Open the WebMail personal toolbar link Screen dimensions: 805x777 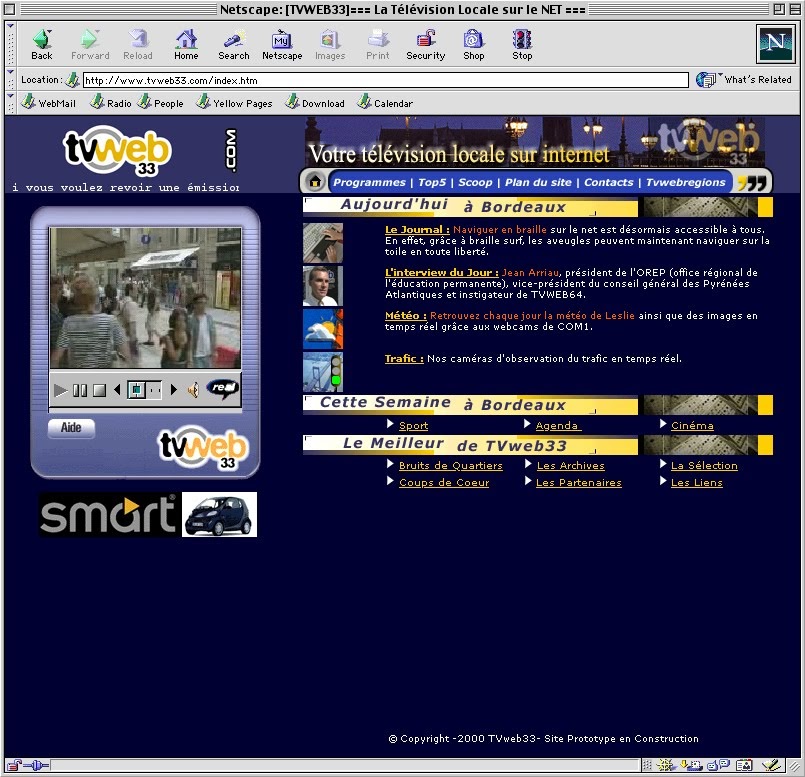[x=49, y=103]
